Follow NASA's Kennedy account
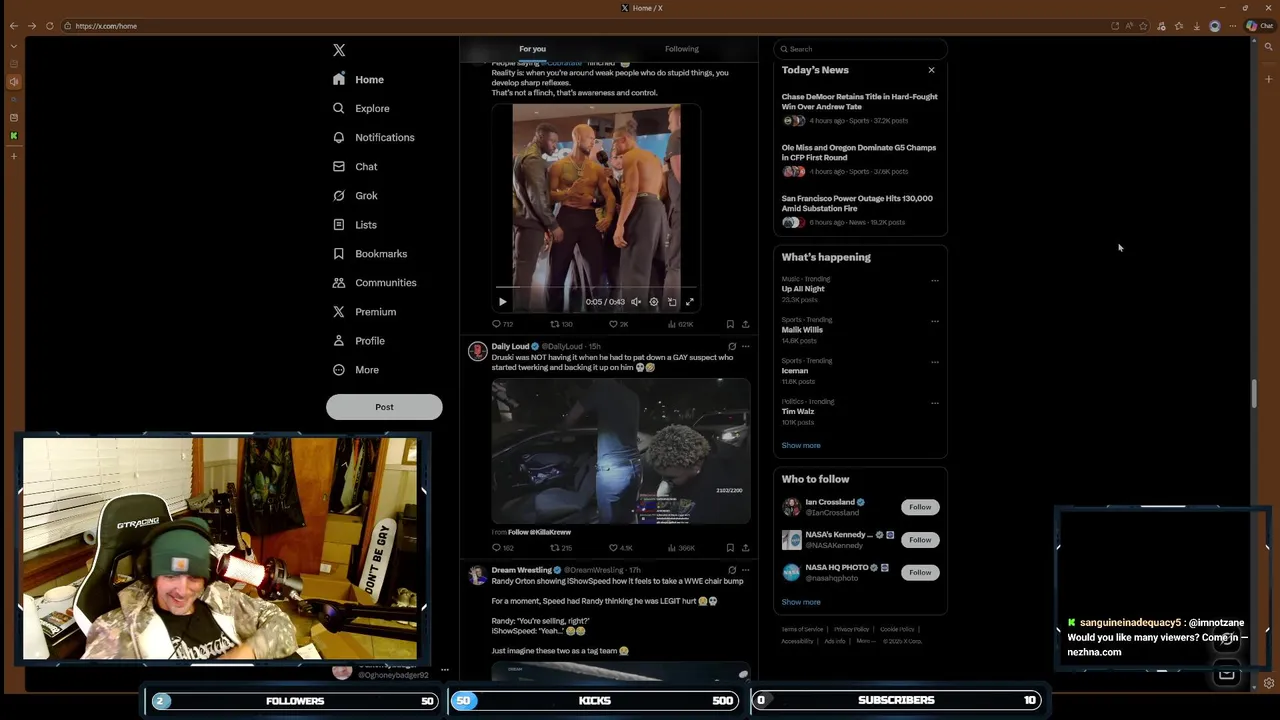 click(920, 540)
